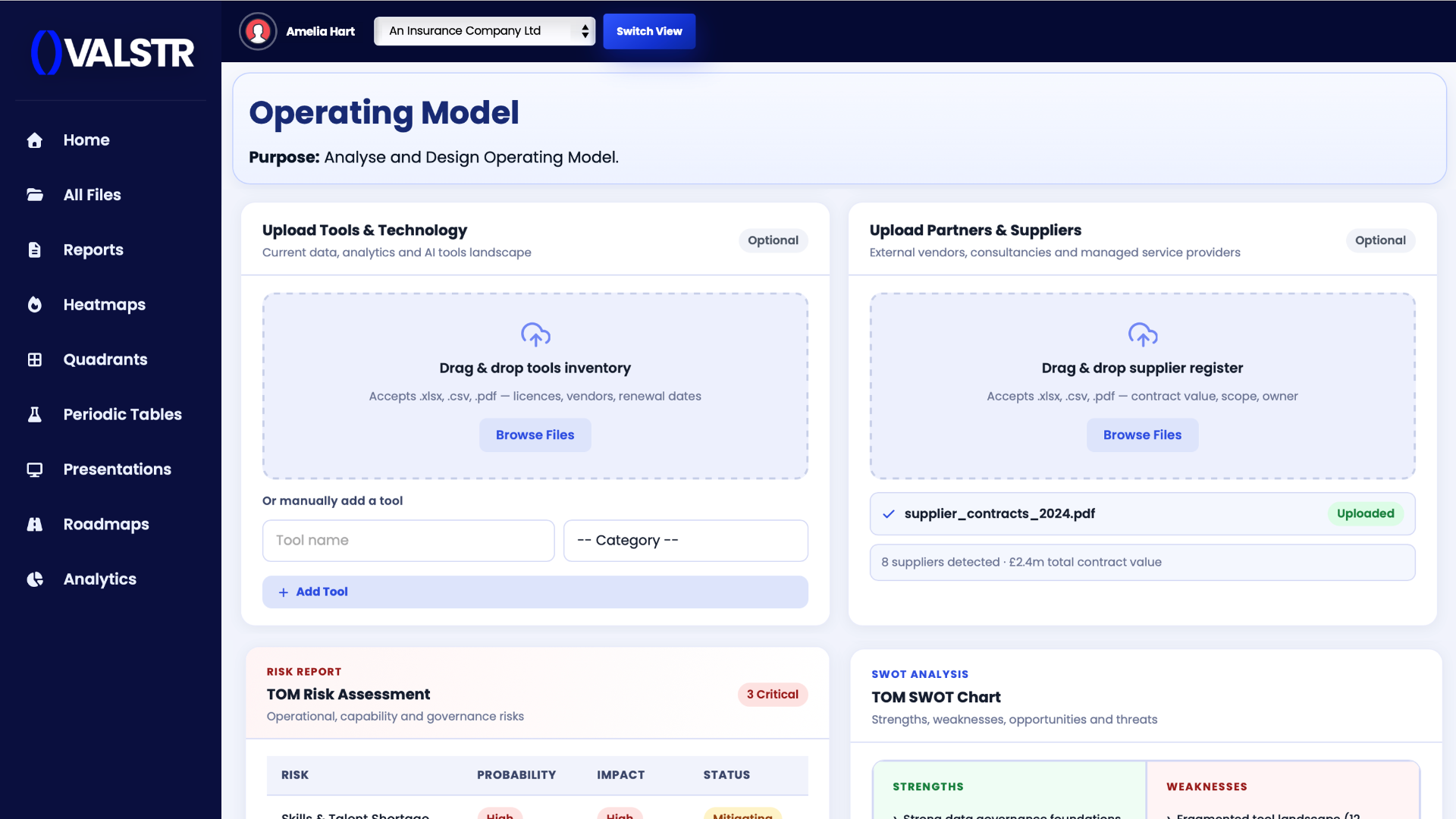
Task: Click the TOM Risk Assessment heading
Action: coord(349,695)
